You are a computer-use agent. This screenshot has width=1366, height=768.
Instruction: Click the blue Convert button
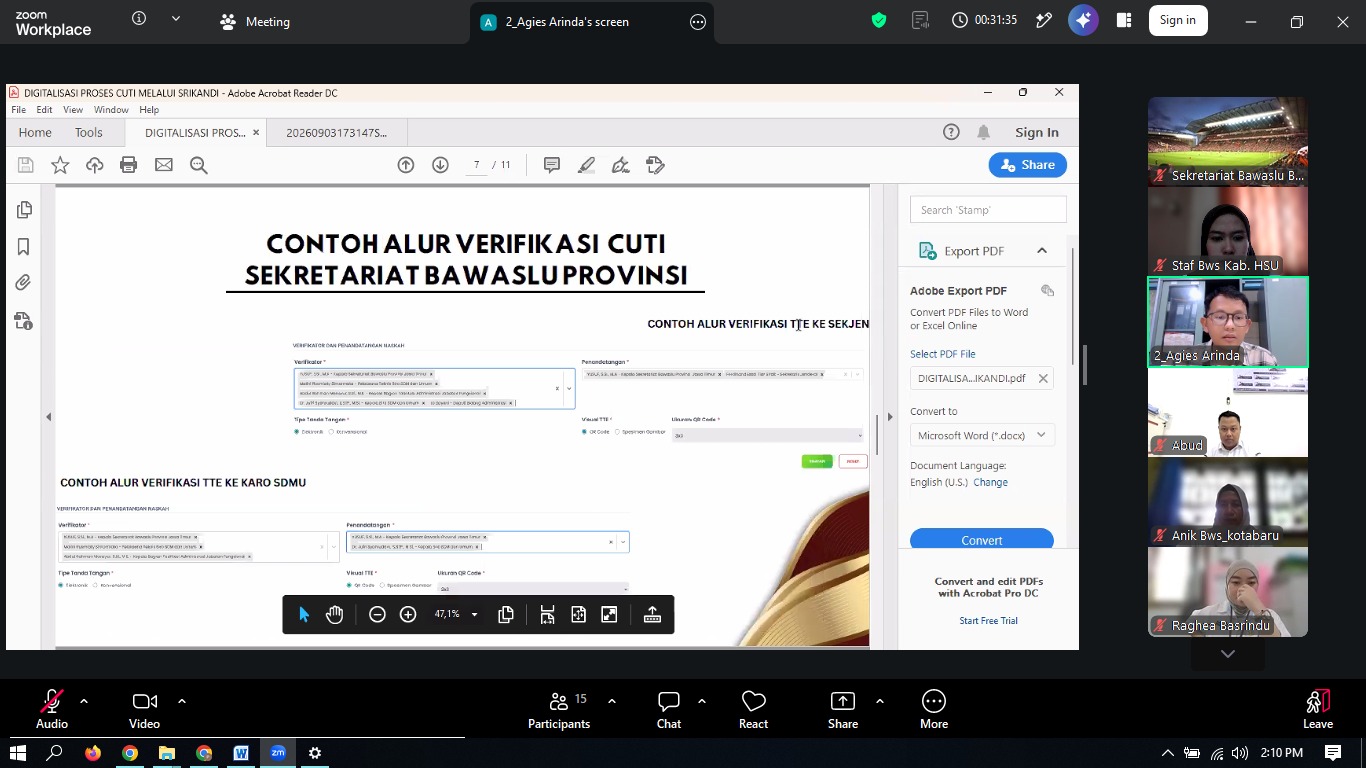(x=982, y=539)
